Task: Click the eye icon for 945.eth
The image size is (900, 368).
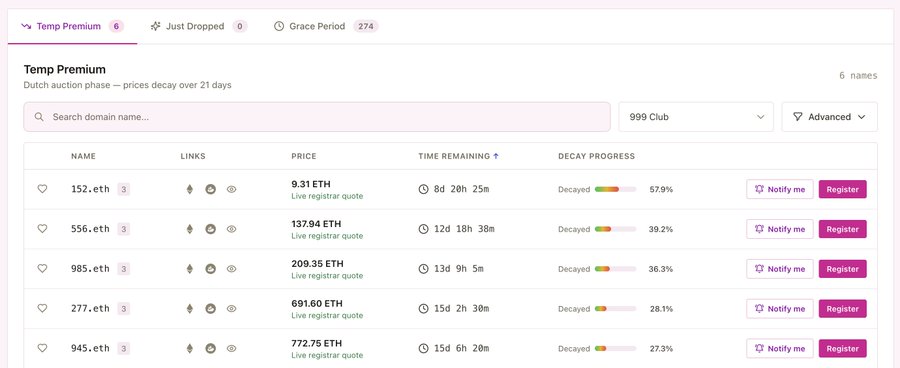Action: click(231, 348)
